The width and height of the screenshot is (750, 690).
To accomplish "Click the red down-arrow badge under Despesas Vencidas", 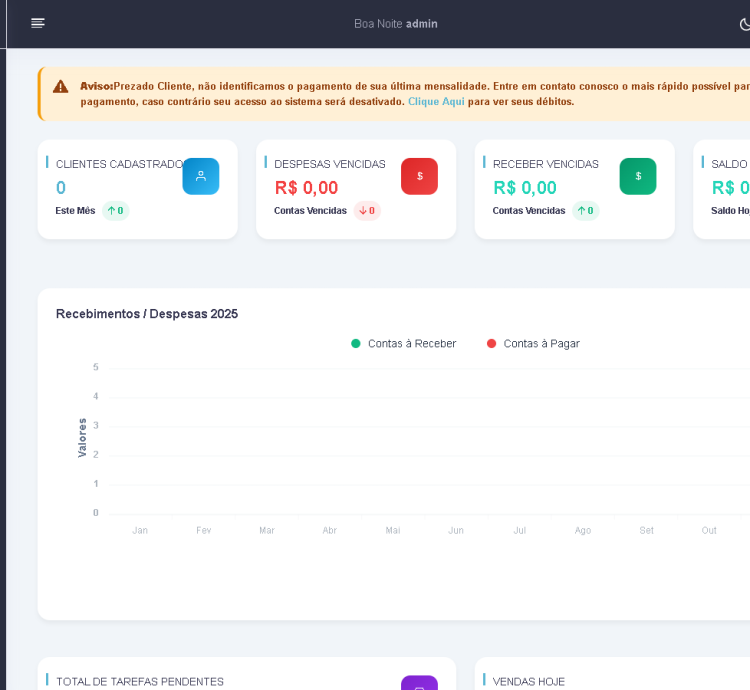I will [x=367, y=211].
